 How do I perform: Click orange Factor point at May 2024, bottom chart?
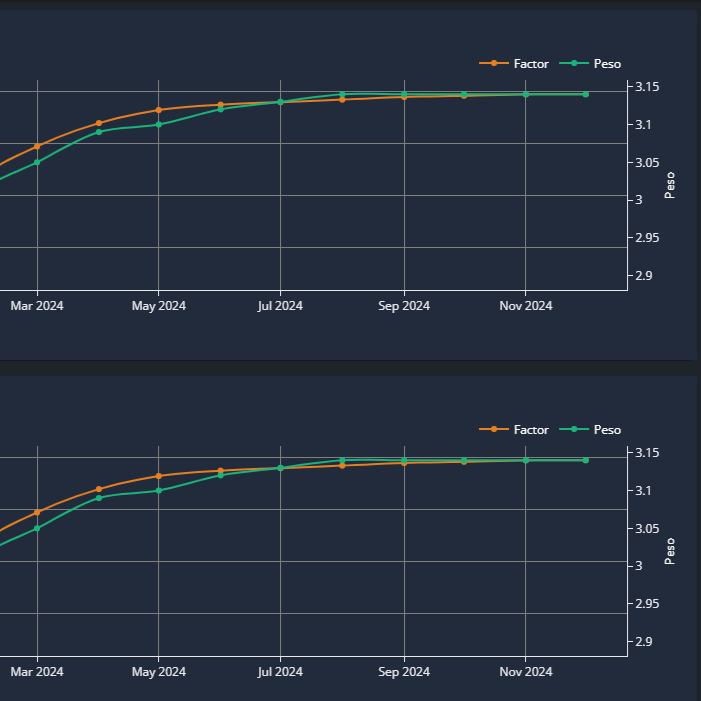click(159, 476)
